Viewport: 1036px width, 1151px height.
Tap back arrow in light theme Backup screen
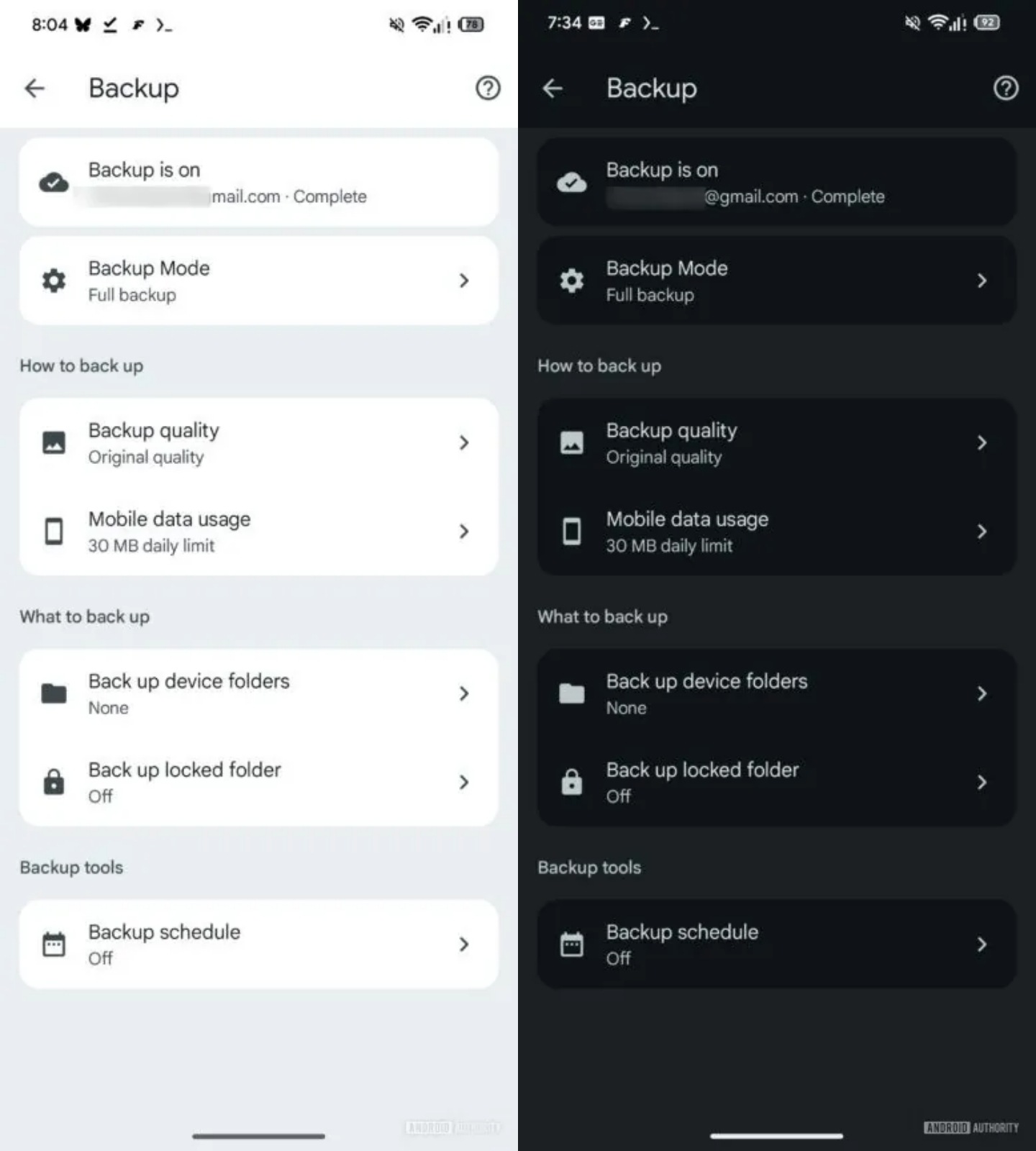pyautogui.click(x=35, y=88)
